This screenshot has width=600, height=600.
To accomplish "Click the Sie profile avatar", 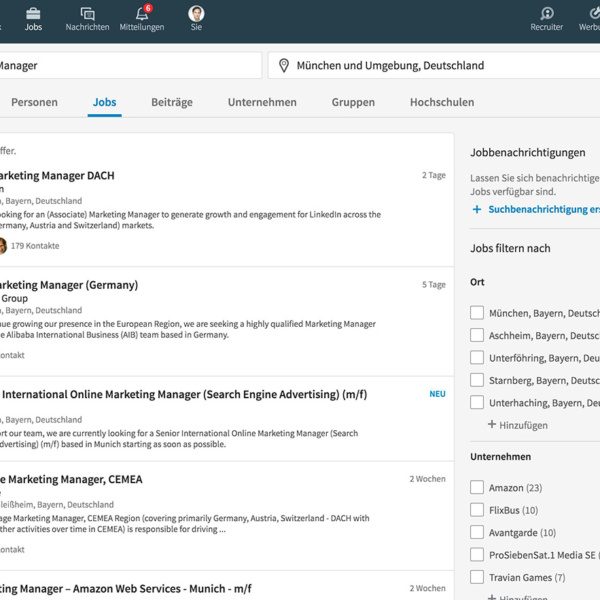I will point(196,13).
